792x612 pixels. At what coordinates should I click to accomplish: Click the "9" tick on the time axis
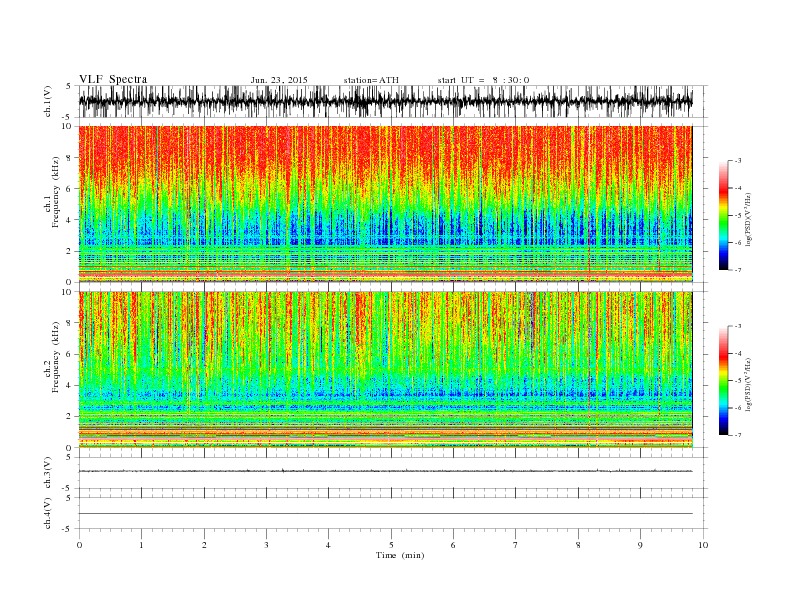click(640, 545)
